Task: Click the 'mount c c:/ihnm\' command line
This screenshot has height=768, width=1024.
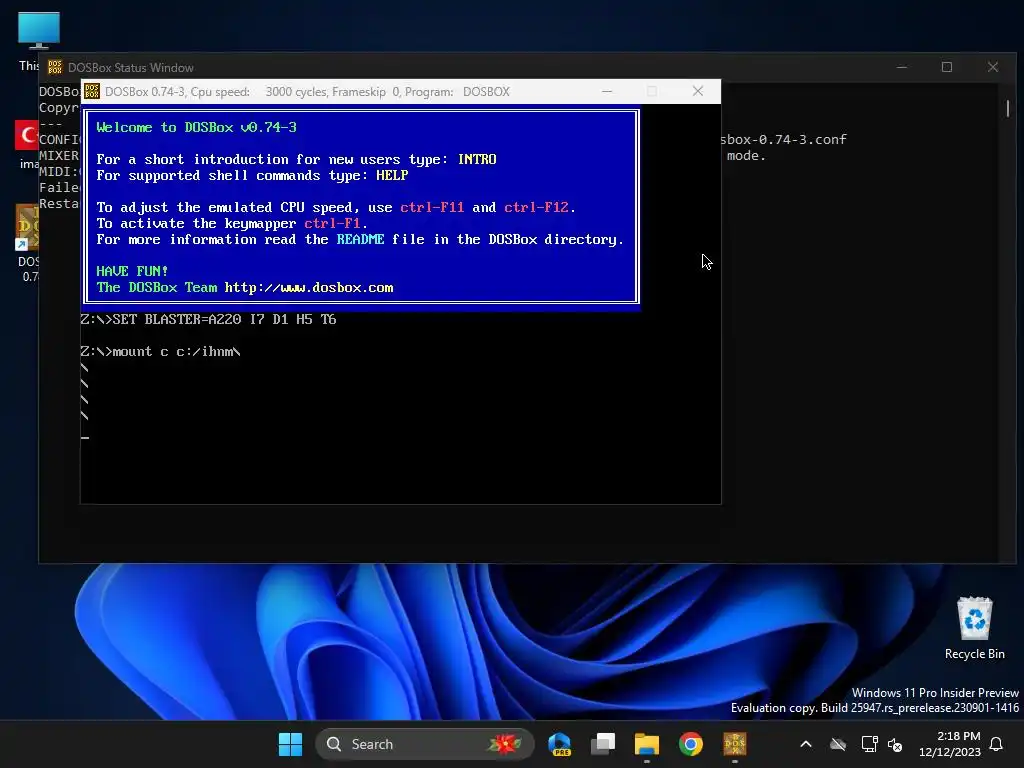Action: 161,352
